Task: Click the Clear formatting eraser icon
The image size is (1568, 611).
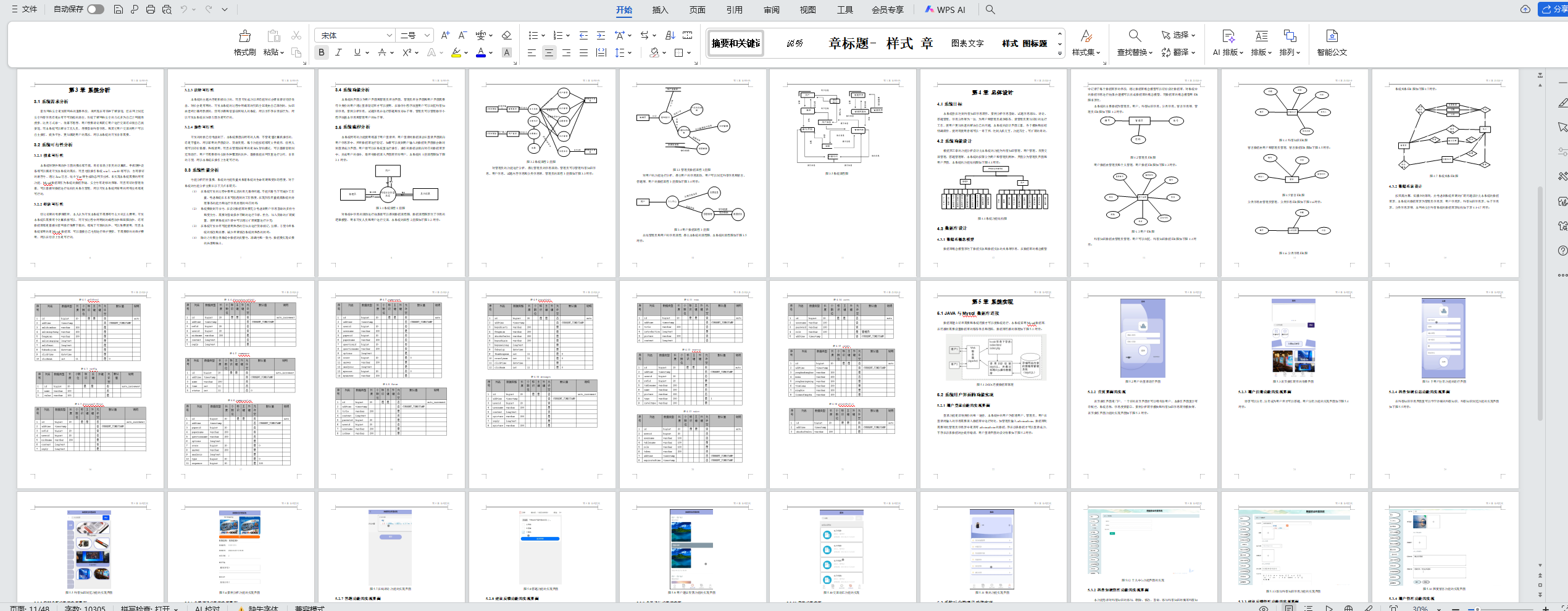Action: click(506, 36)
